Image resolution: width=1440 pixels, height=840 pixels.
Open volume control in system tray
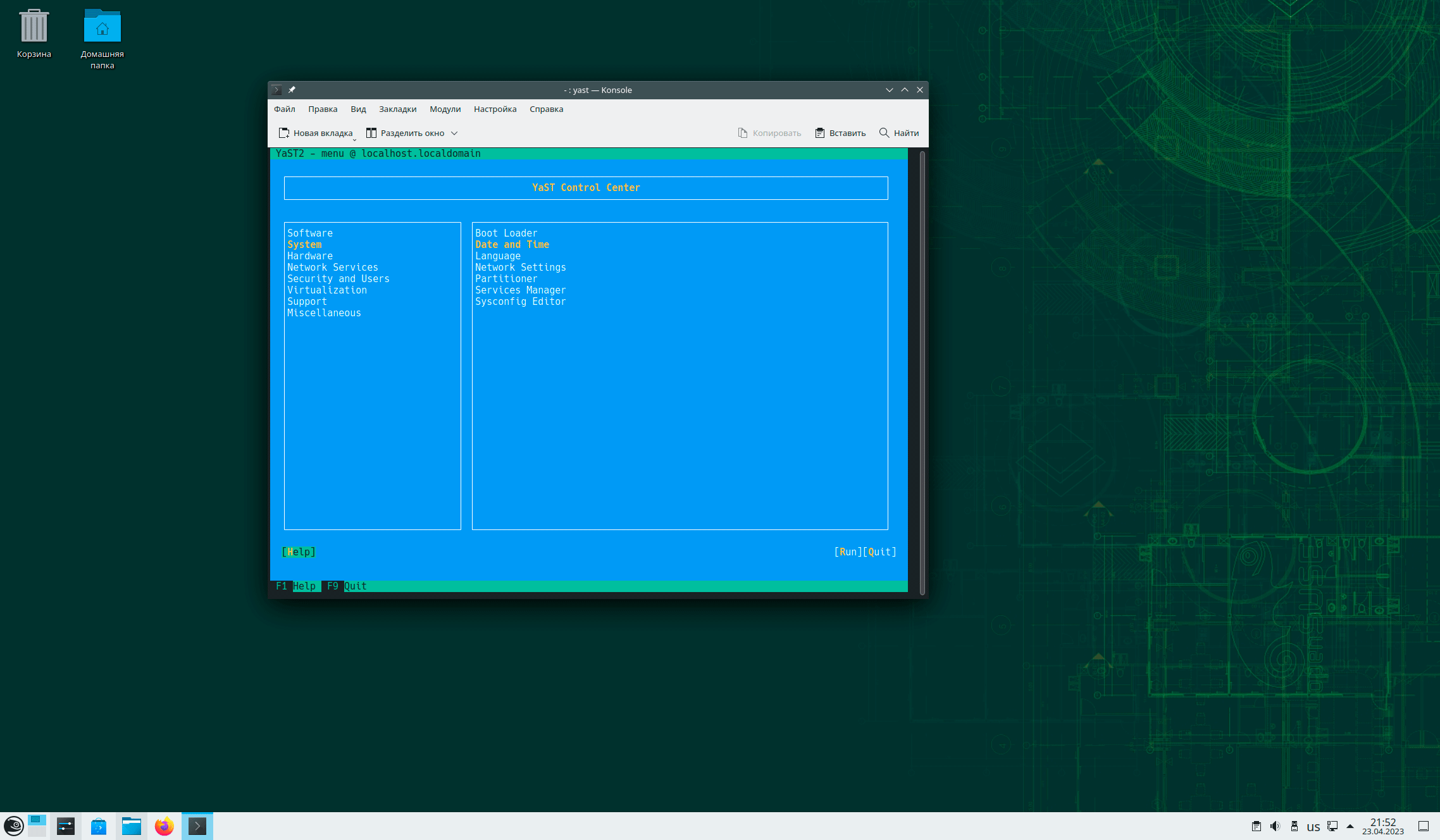1275,826
